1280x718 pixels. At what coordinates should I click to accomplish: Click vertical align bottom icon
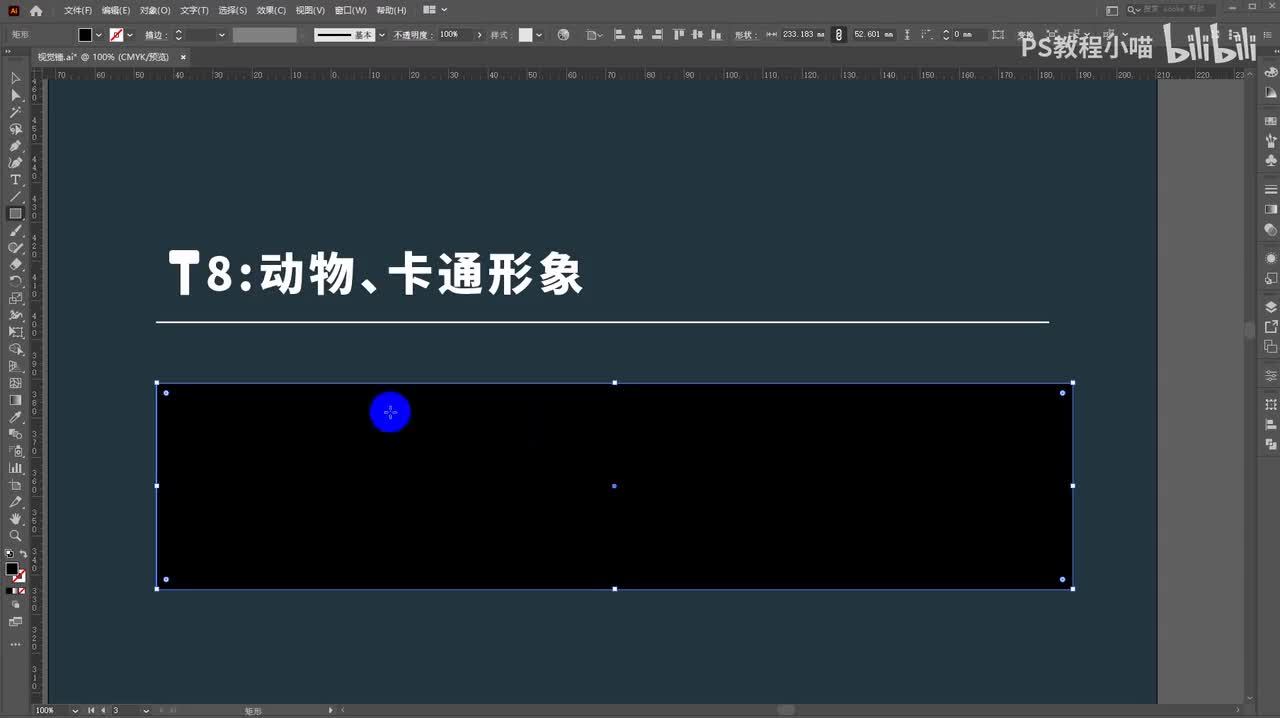pyautogui.click(x=714, y=34)
